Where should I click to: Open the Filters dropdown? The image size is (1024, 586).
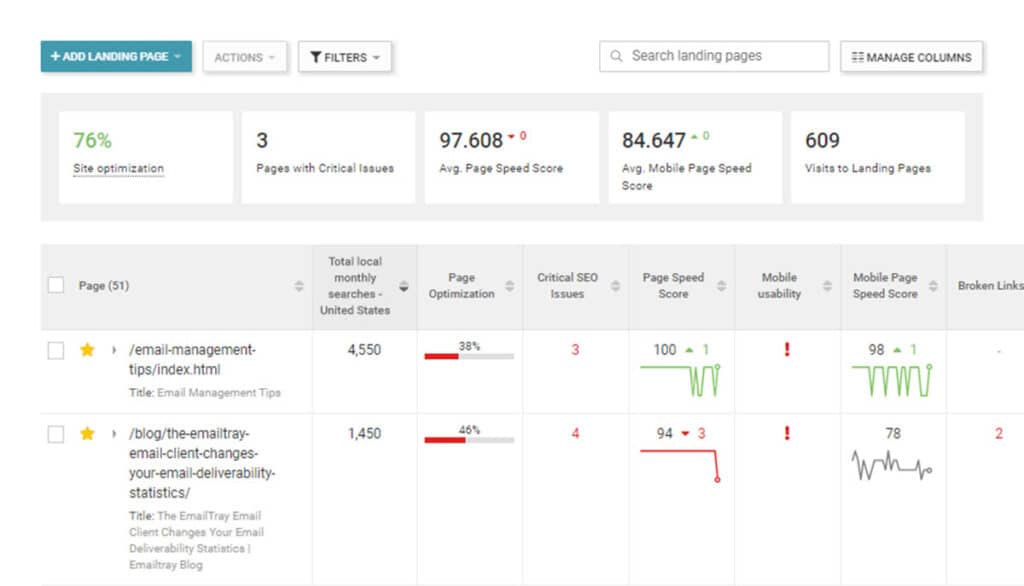(344, 57)
